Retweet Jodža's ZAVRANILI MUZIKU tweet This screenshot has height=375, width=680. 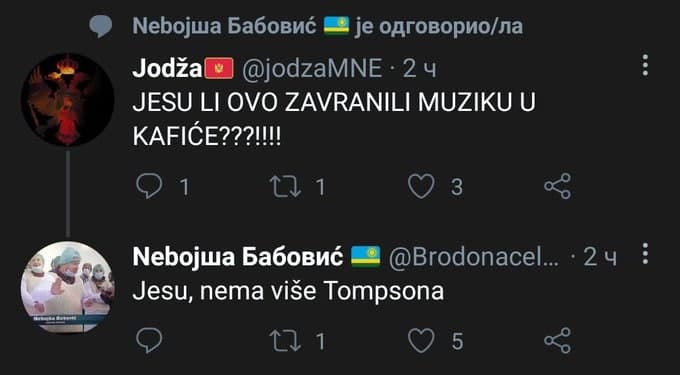(286, 187)
